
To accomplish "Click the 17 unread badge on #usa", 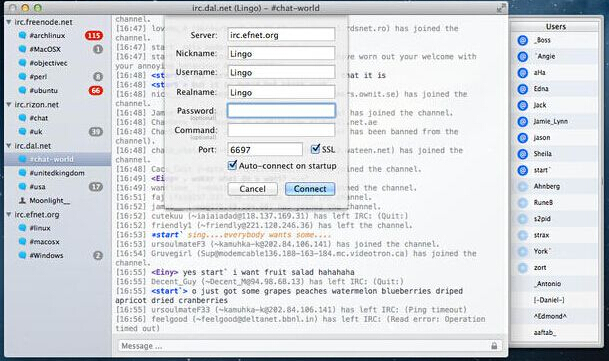I will pyautogui.click(x=96, y=187).
